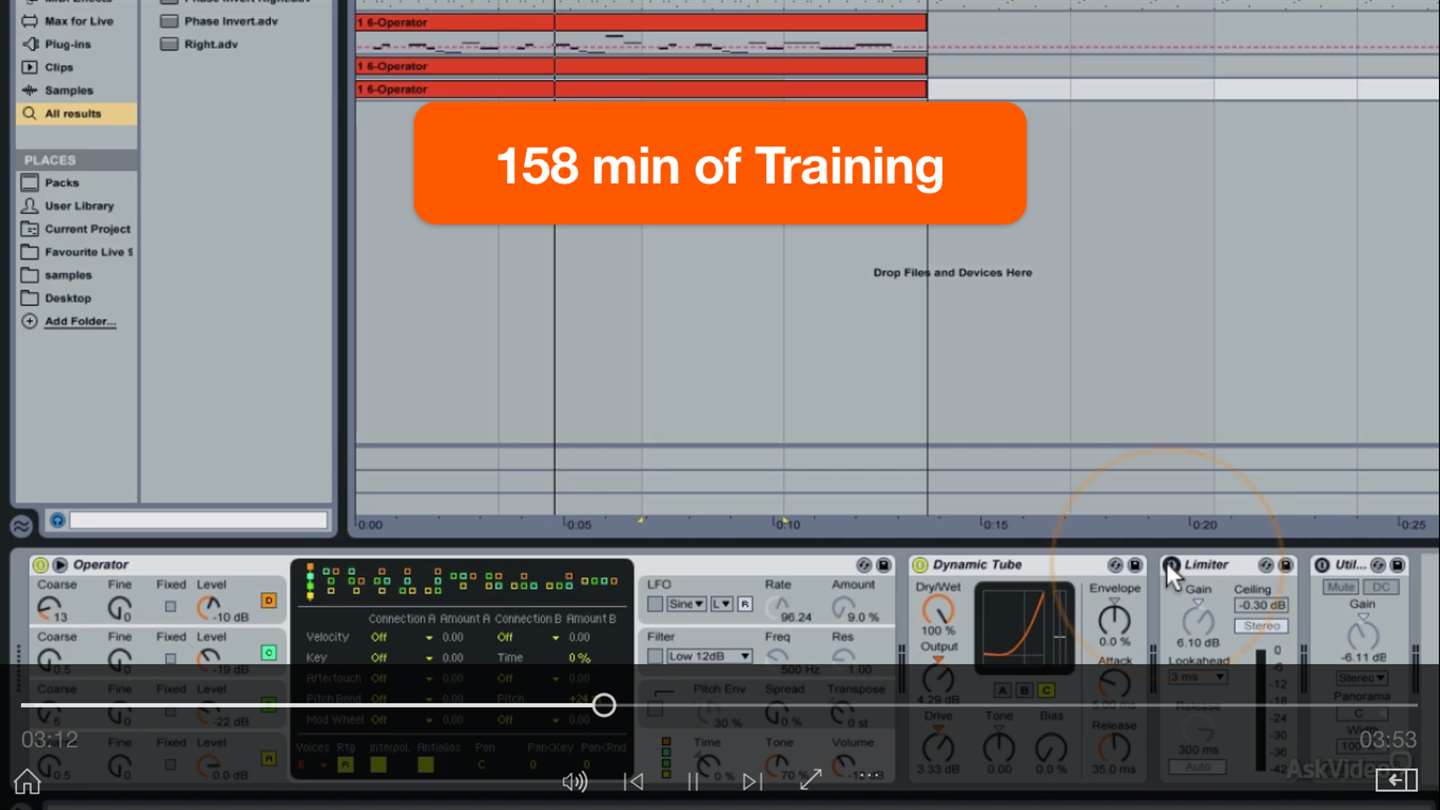Viewport: 1440px width, 810px height.
Task: Enable Fixed mode for oscillator C
Action: [170, 658]
